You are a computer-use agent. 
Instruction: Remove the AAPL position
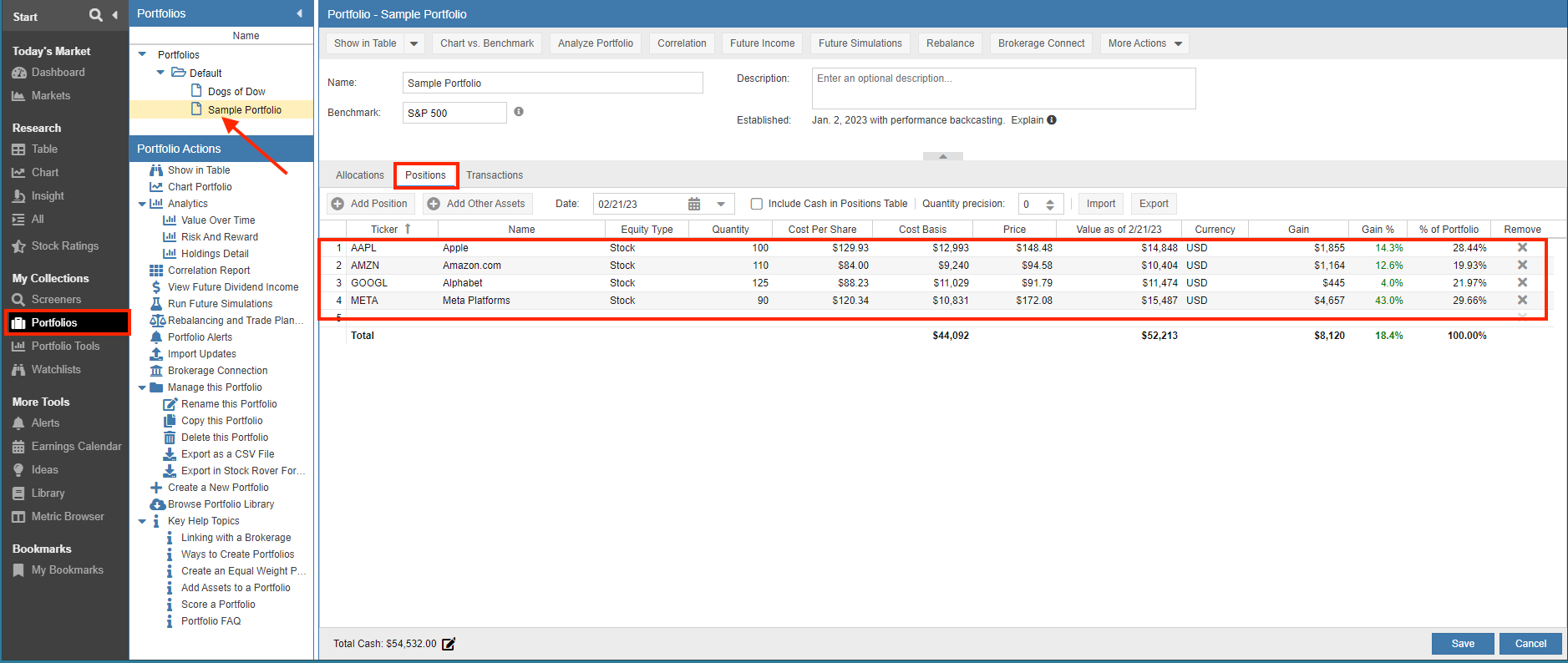[x=1522, y=248]
